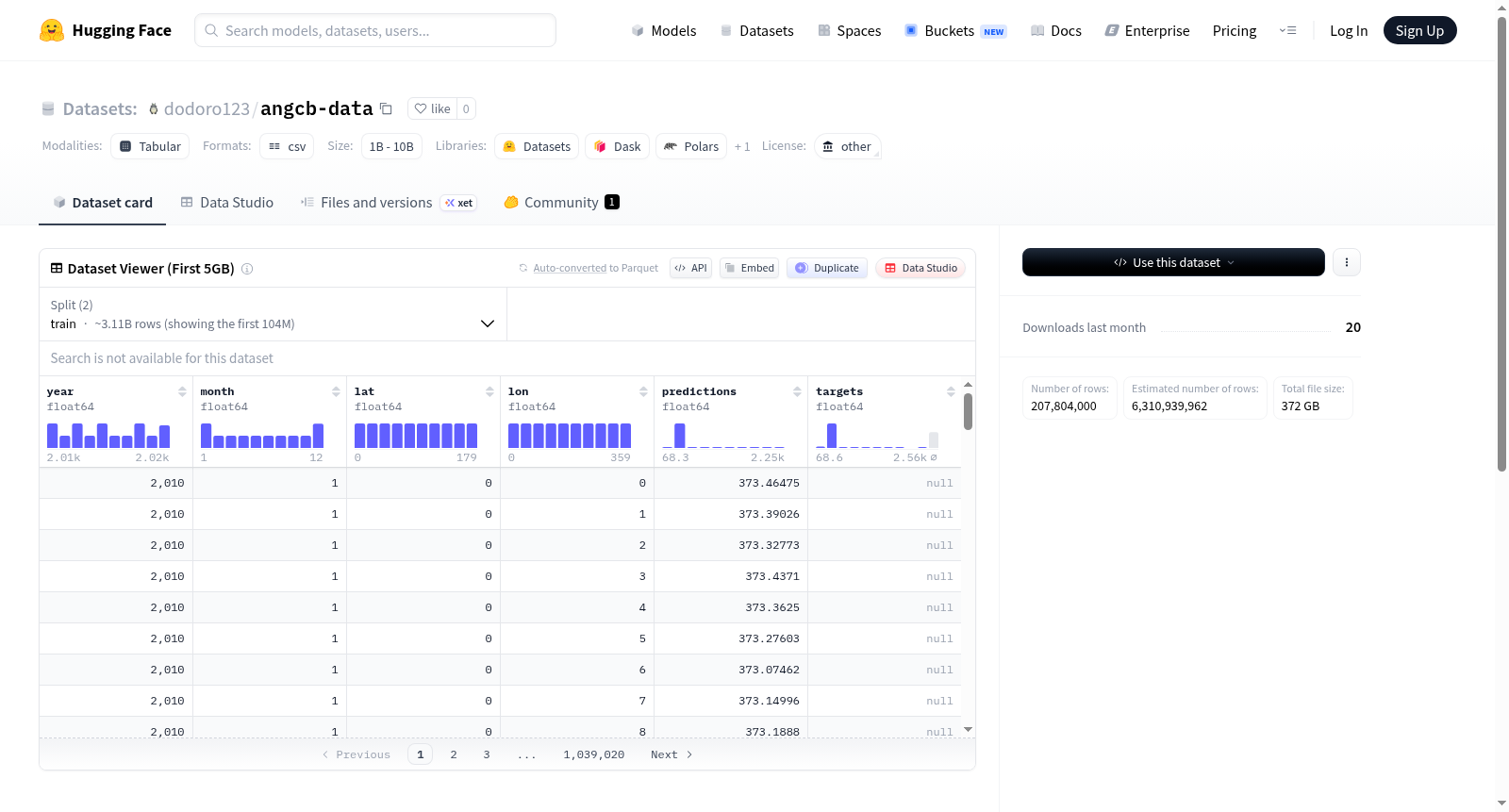Go to Models in the navigation
The height and width of the screenshot is (812, 1509).
(664, 30)
